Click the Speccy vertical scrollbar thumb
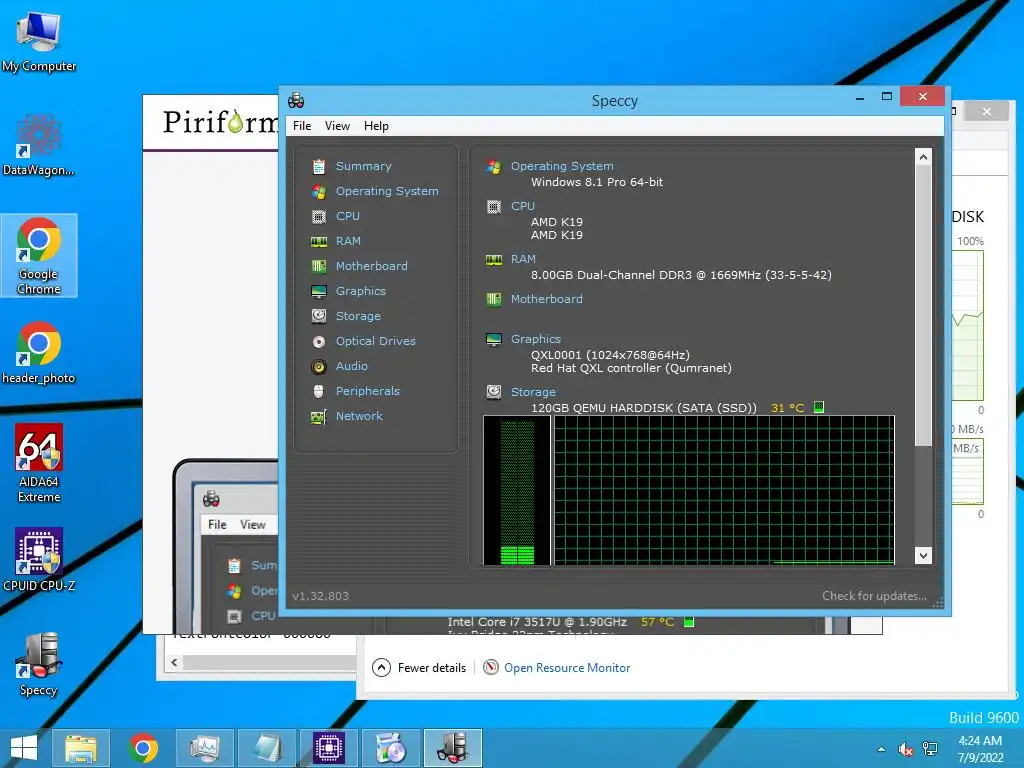1024x768 pixels. [923, 306]
